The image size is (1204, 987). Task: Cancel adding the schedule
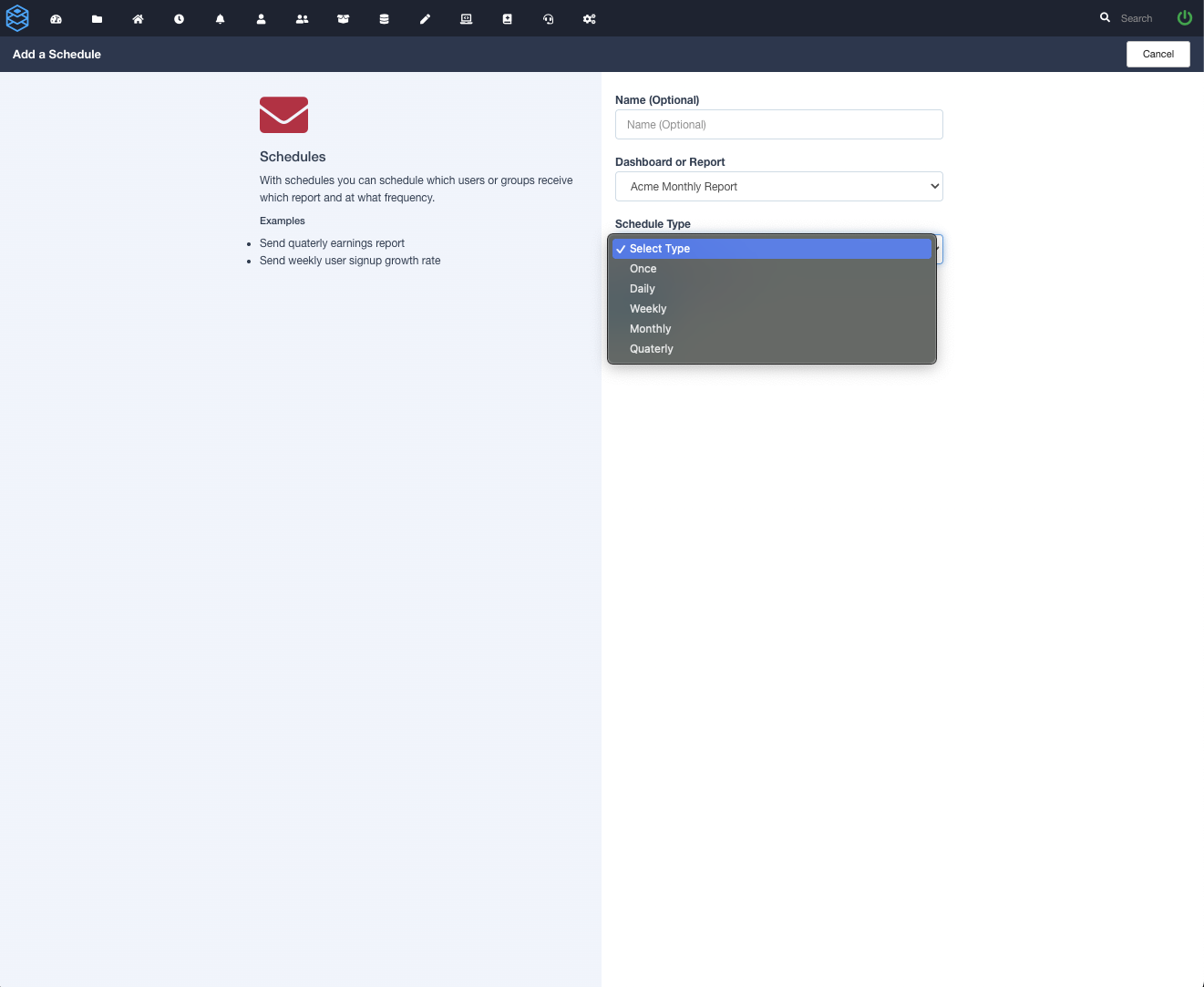[x=1158, y=54]
